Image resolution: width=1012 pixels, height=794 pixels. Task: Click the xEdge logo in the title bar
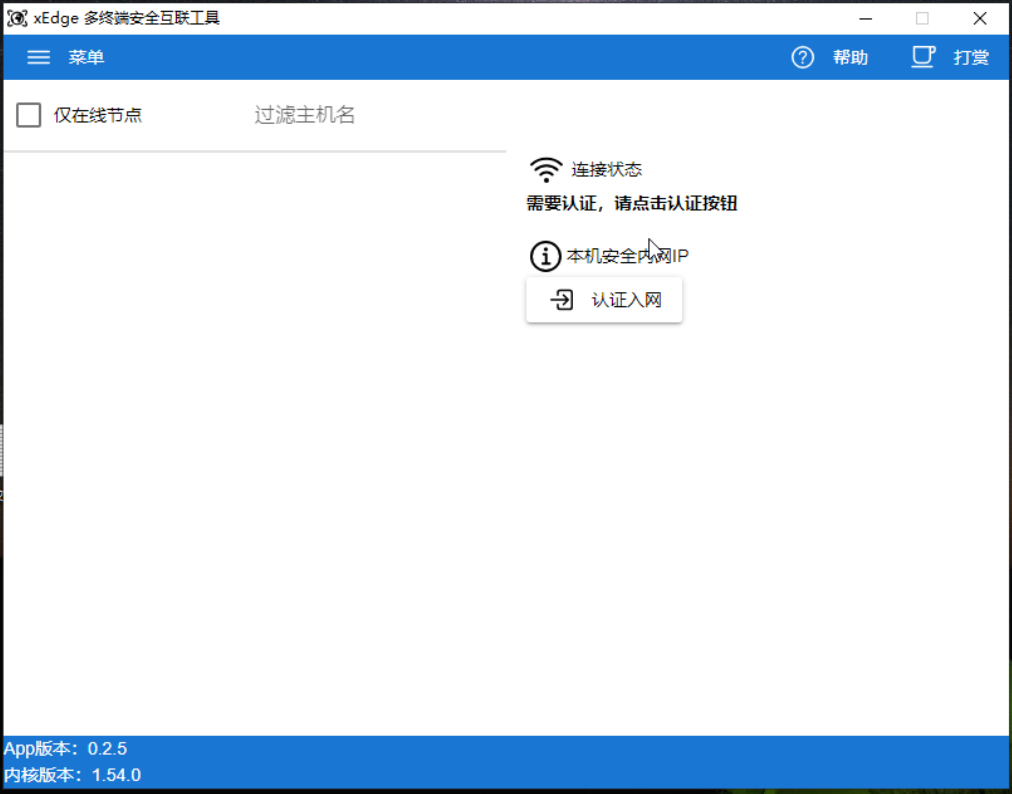(x=17, y=18)
